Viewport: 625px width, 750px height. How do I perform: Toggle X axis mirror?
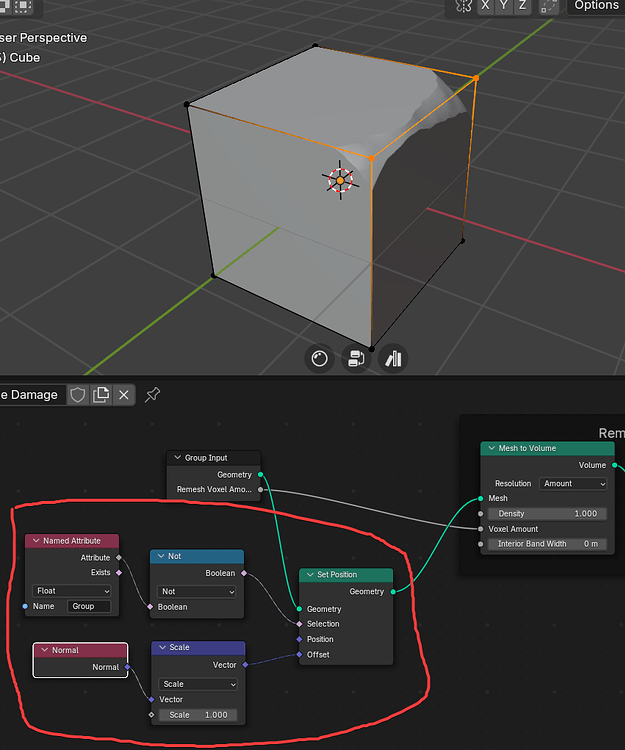485,5
